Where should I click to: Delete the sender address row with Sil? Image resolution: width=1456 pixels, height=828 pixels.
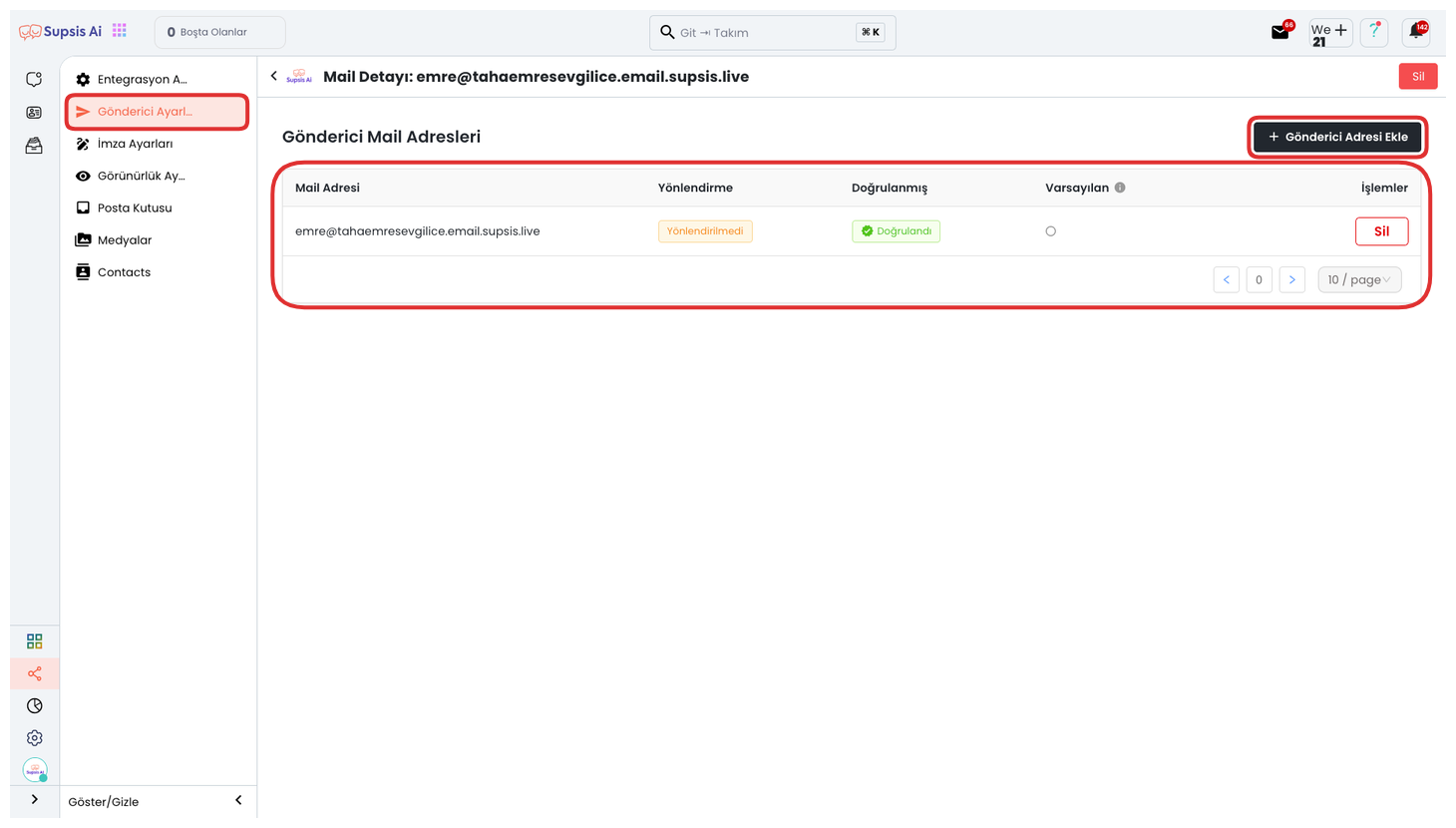click(x=1380, y=231)
